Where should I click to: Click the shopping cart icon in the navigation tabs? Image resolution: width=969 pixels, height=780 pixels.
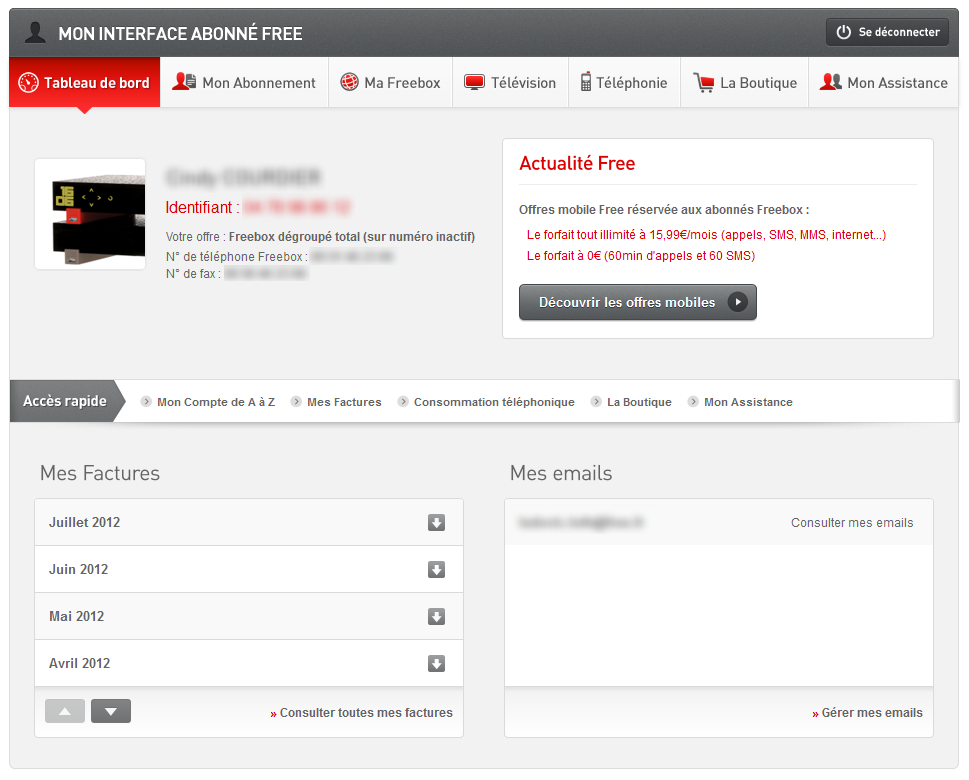[x=703, y=82]
